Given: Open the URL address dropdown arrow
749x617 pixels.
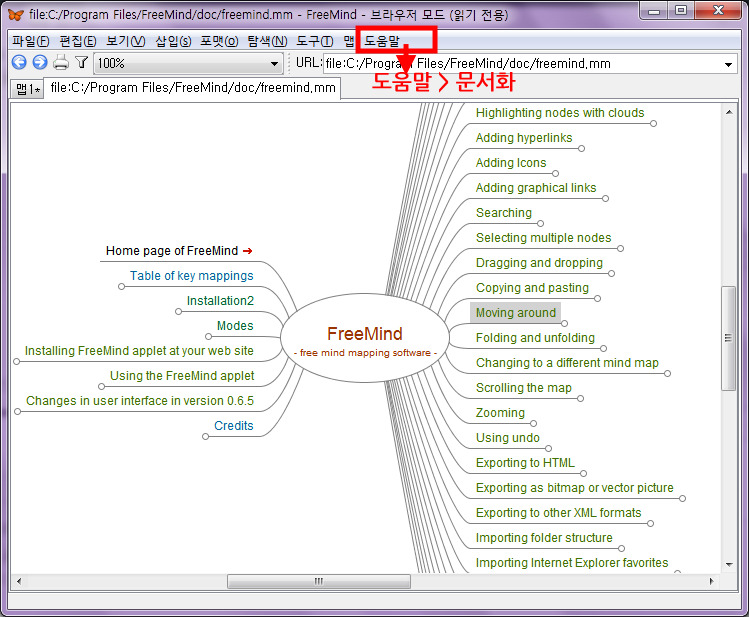Looking at the screenshot, I should pyautogui.click(x=729, y=64).
